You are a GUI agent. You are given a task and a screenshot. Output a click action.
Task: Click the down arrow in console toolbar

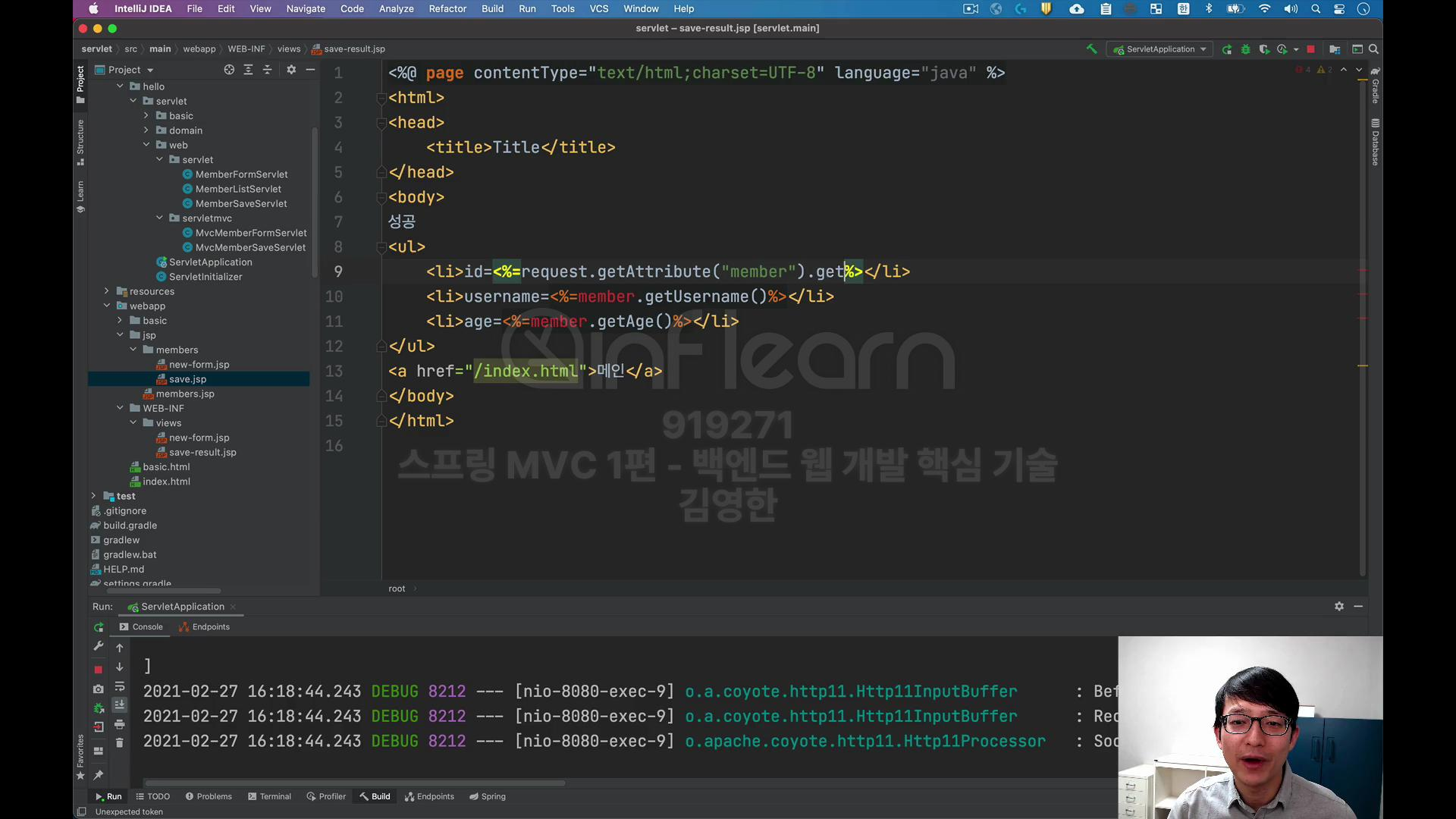120,667
